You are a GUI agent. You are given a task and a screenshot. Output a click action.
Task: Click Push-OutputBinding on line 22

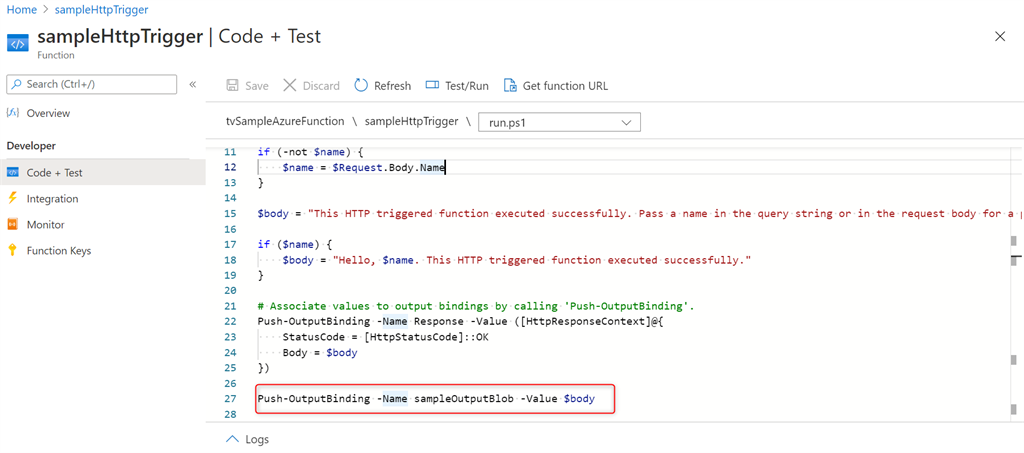click(314, 321)
